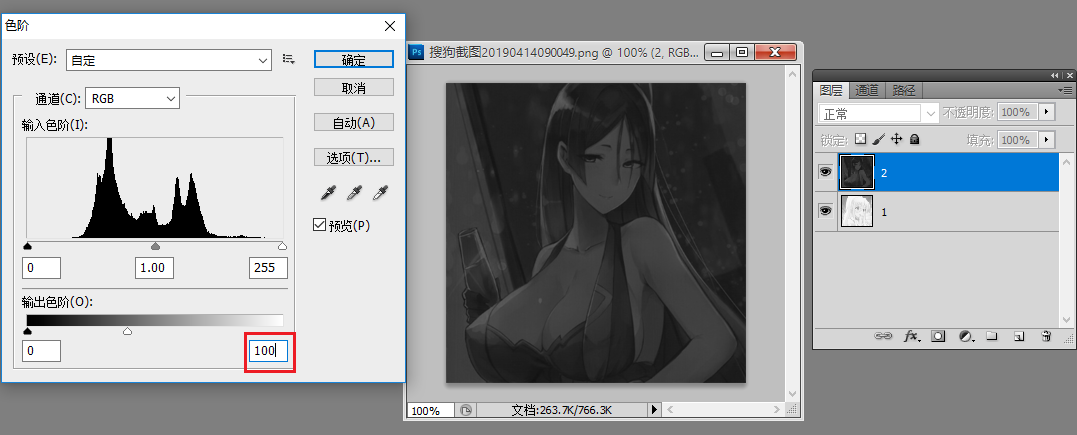Click the histogram in Levels dialog

(155, 188)
